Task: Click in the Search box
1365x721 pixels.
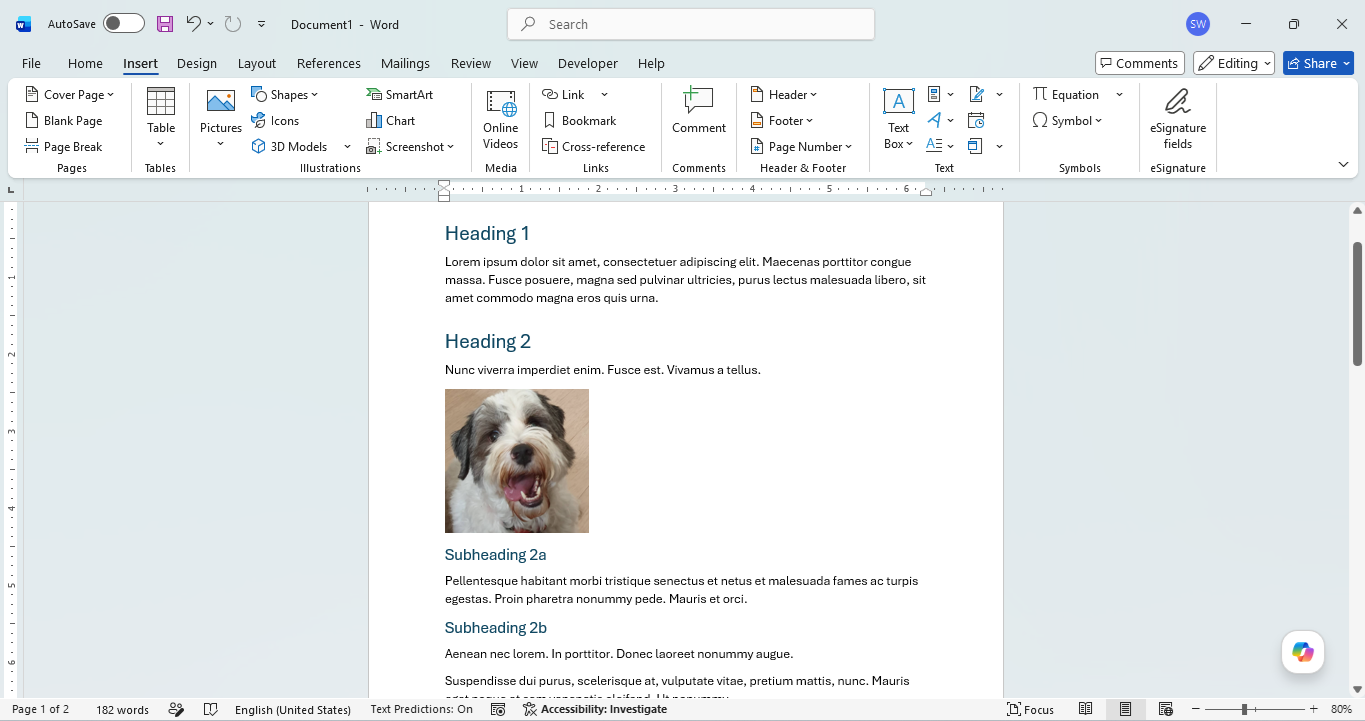Action: 691,24
